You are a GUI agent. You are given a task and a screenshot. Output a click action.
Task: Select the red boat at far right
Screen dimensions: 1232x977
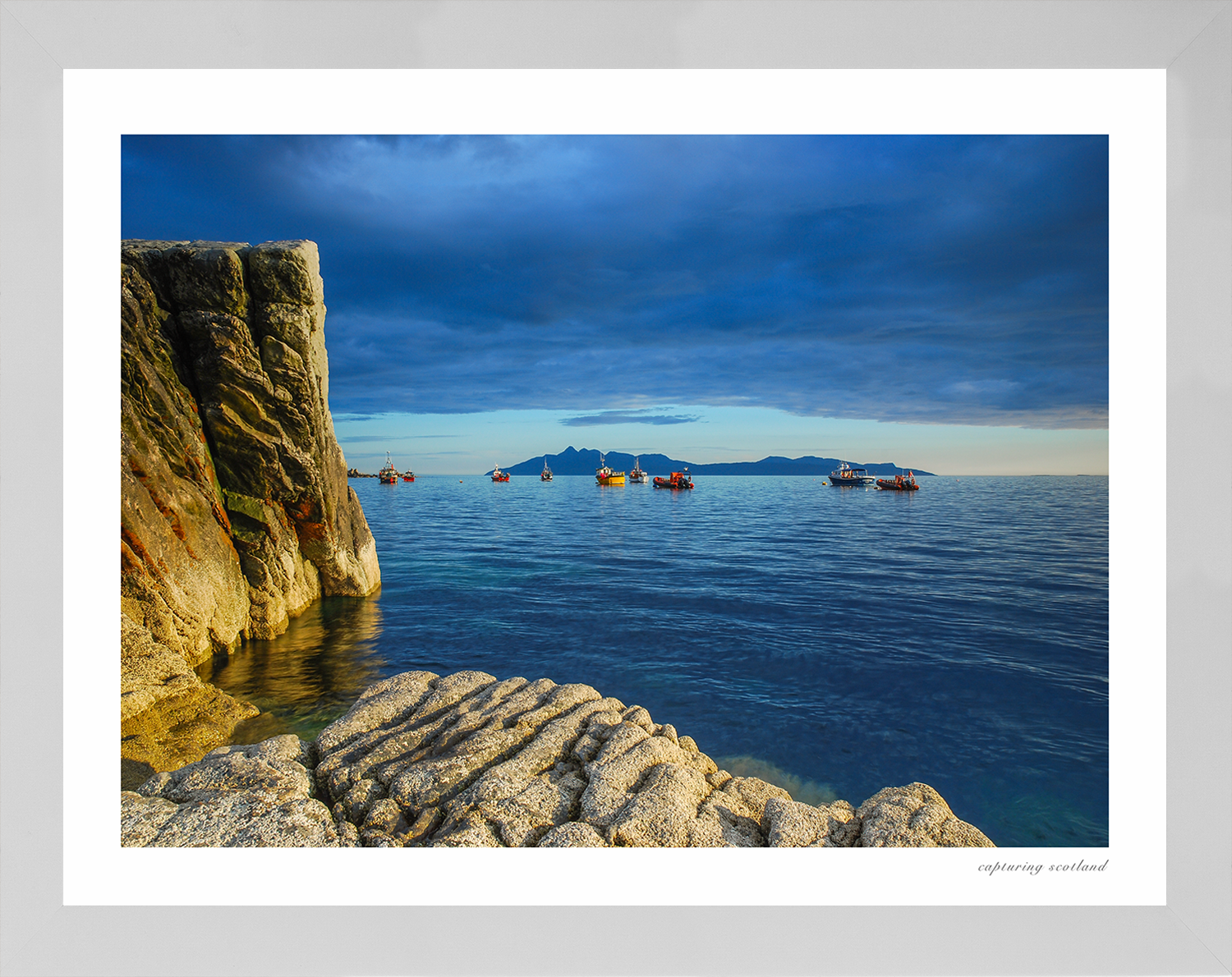[x=898, y=482]
